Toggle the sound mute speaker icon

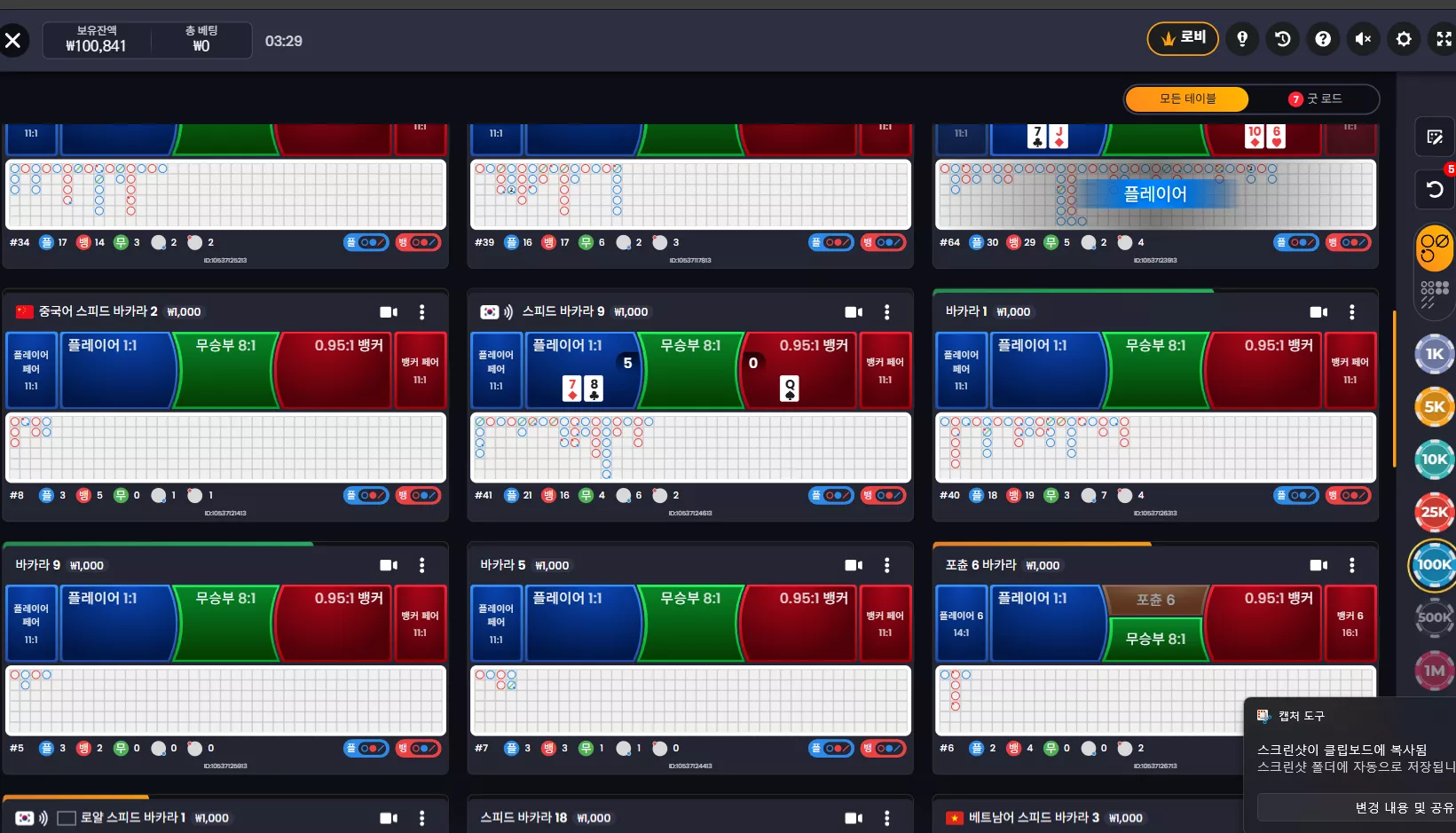[1364, 39]
